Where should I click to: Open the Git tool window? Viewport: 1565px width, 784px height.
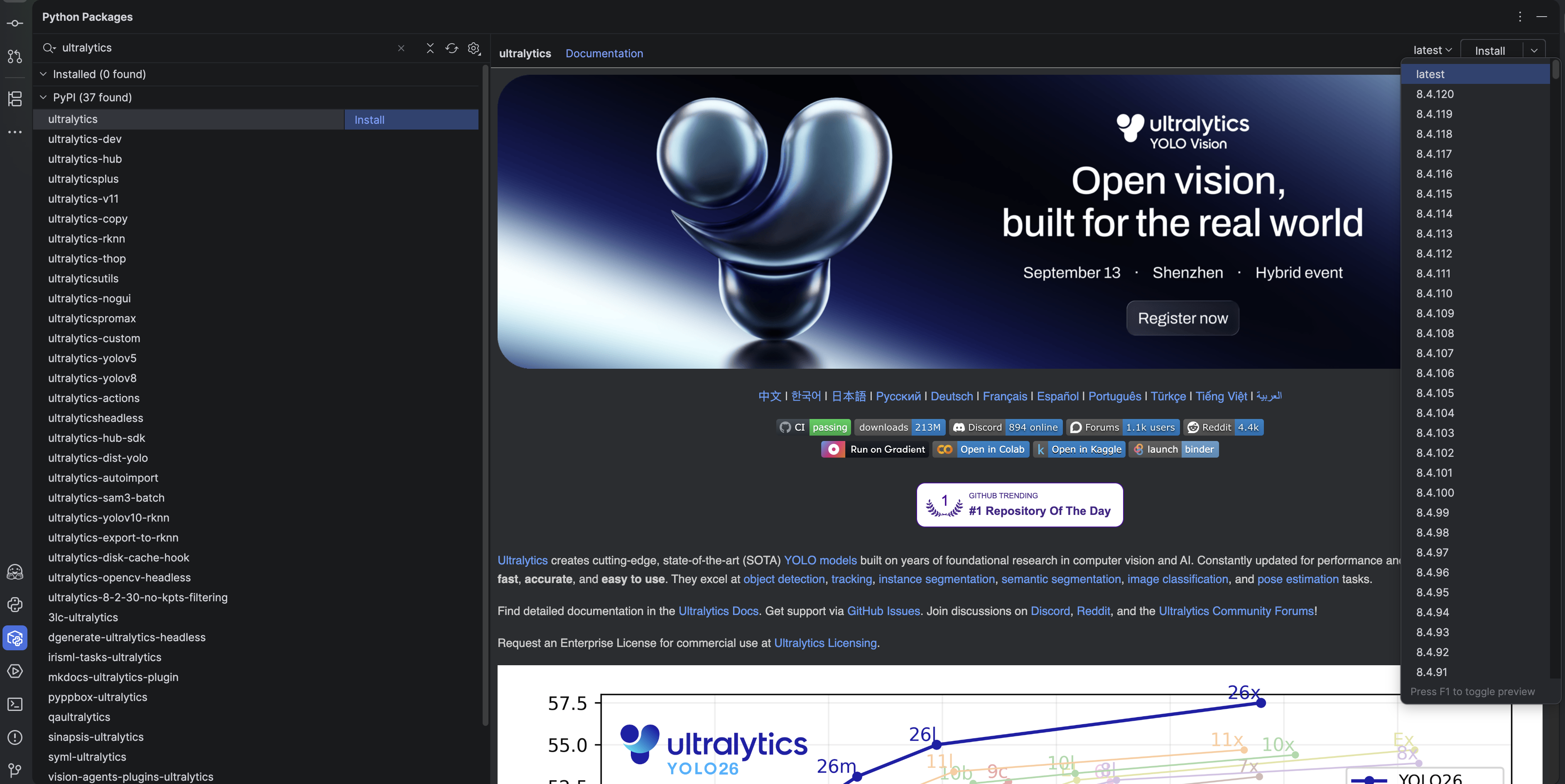click(15, 770)
